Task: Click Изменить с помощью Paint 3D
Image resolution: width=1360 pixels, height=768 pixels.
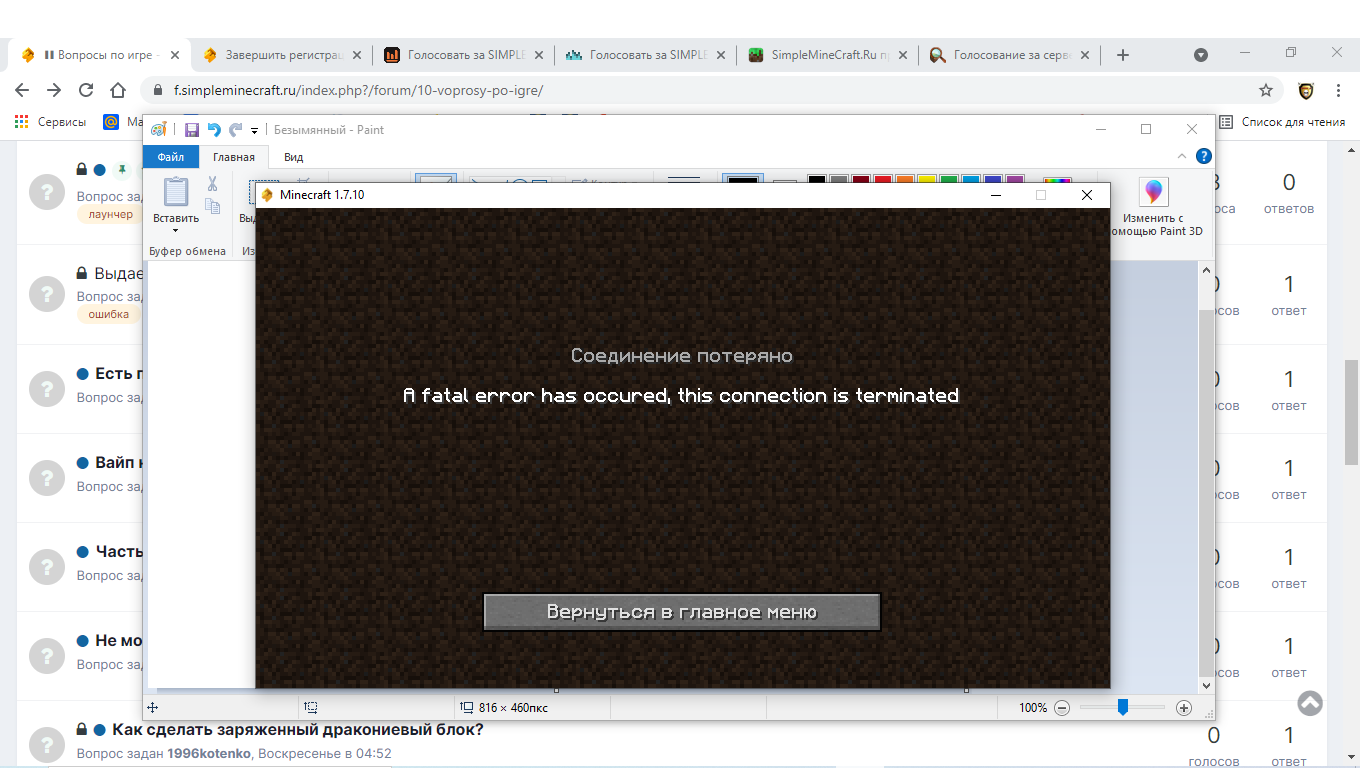Action: tap(1154, 208)
